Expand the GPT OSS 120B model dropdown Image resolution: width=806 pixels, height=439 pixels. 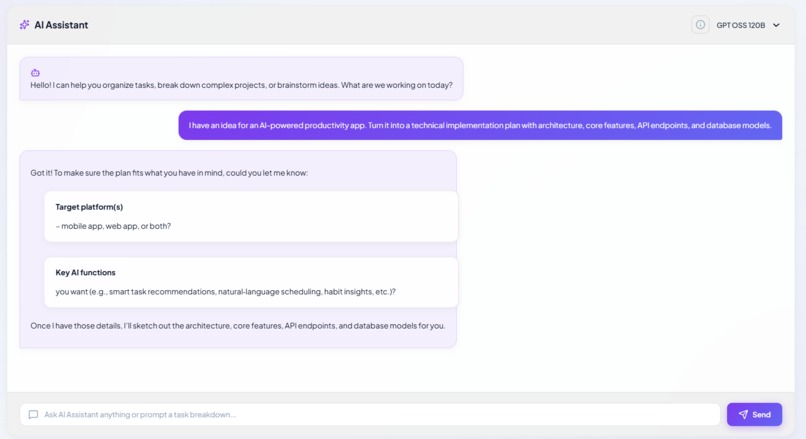(748, 25)
